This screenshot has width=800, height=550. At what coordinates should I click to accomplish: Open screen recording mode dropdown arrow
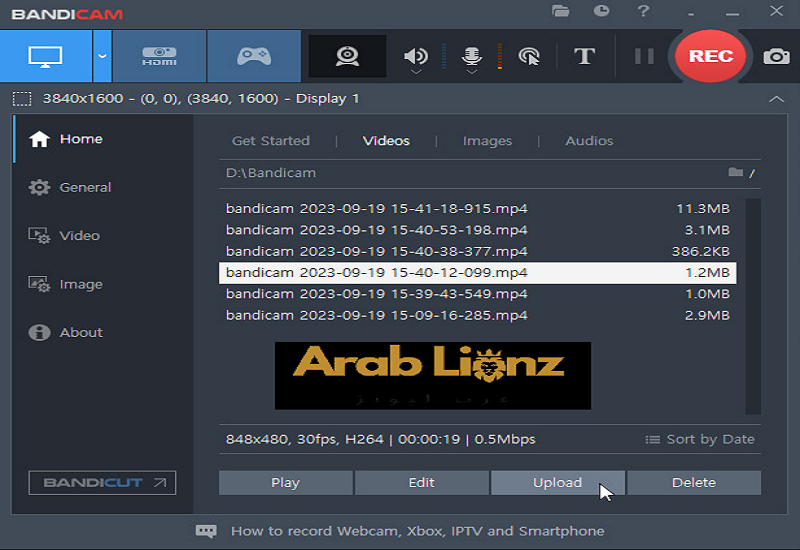103,56
